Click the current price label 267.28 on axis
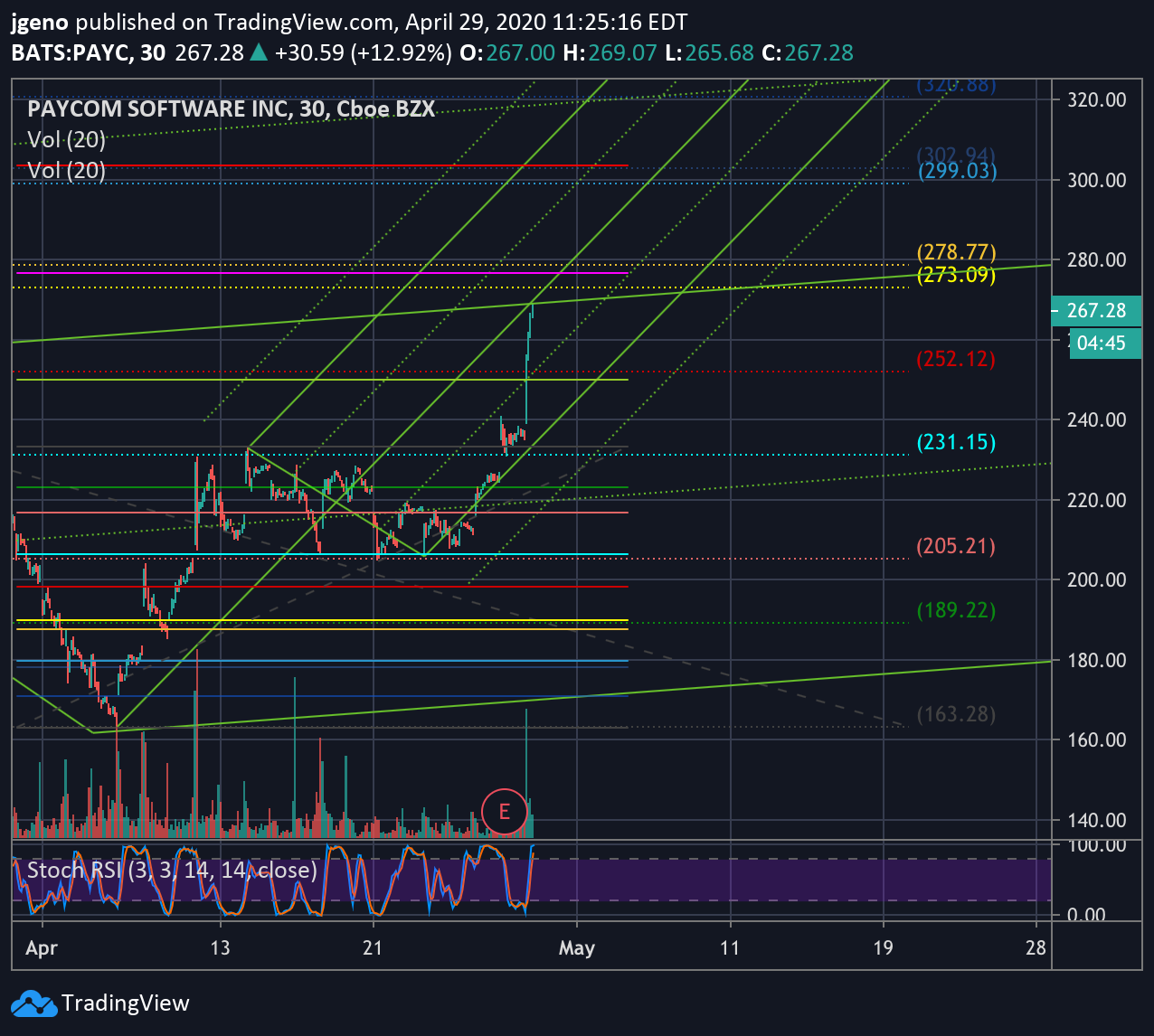This screenshot has width=1154, height=1036. (x=1097, y=310)
